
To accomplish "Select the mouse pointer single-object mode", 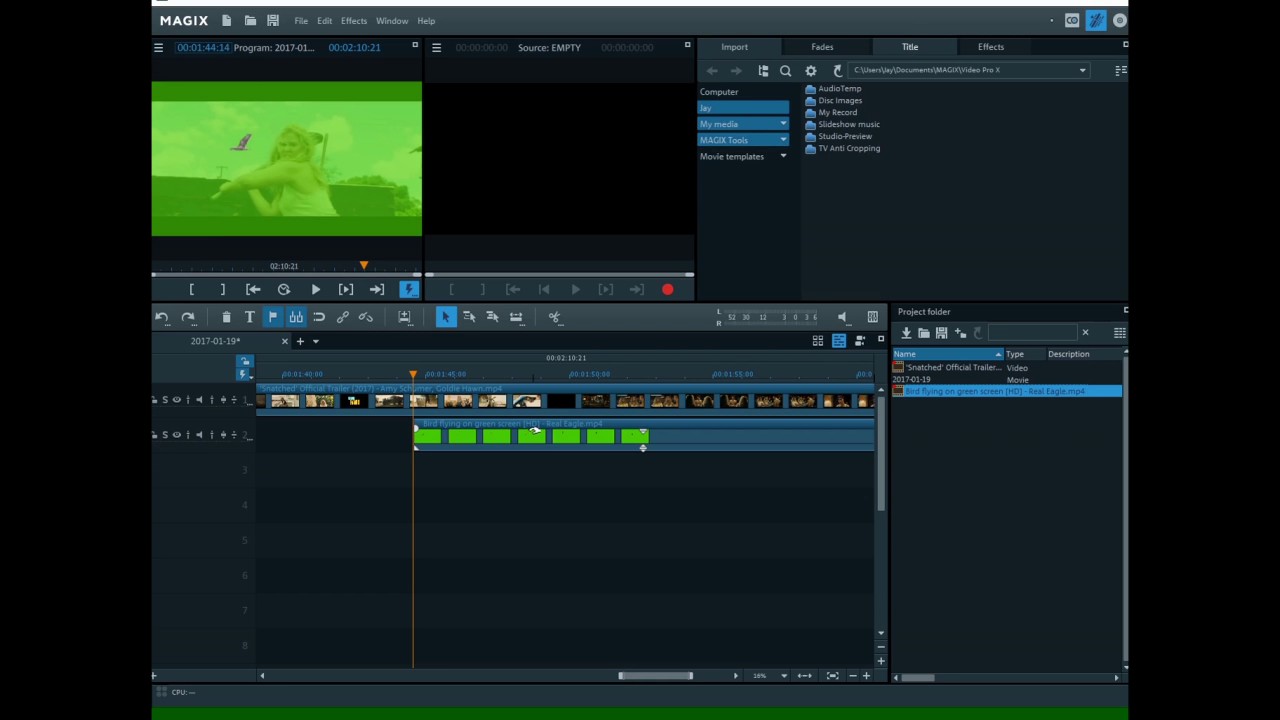I will pyautogui.click(x=446, y=317).
